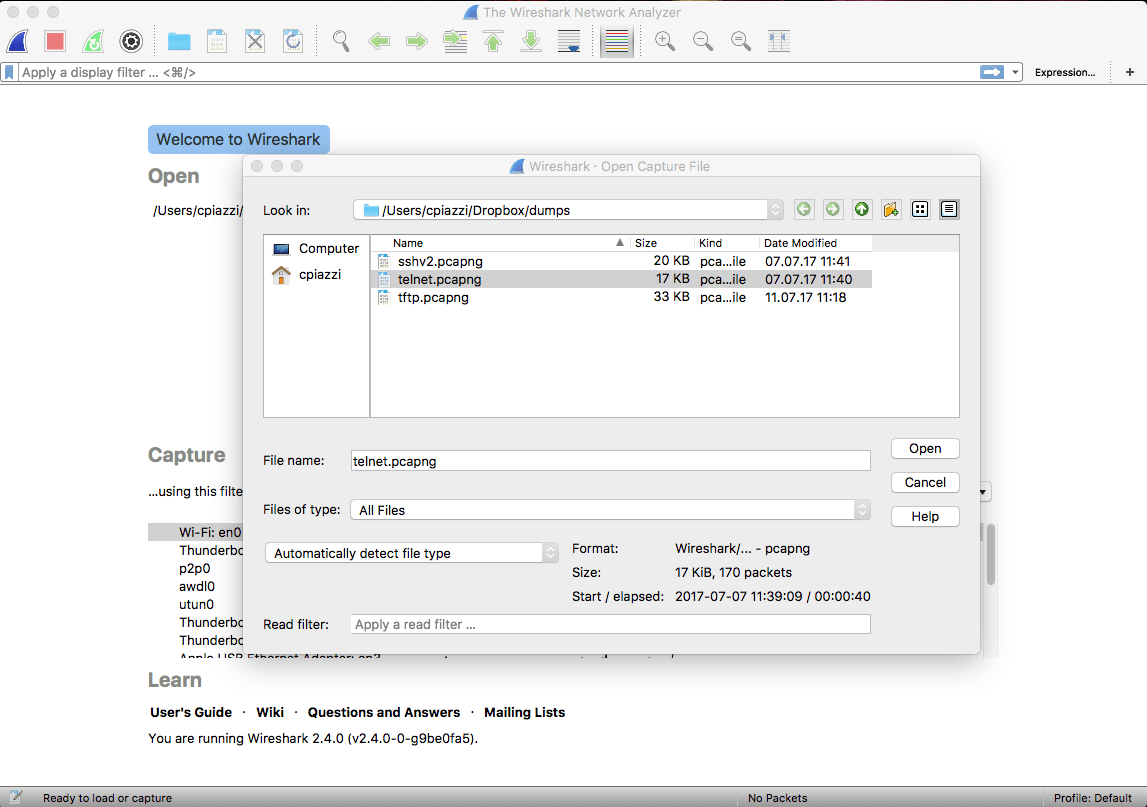Select Computer in the dialog sidebar

[x=316, y=249]
